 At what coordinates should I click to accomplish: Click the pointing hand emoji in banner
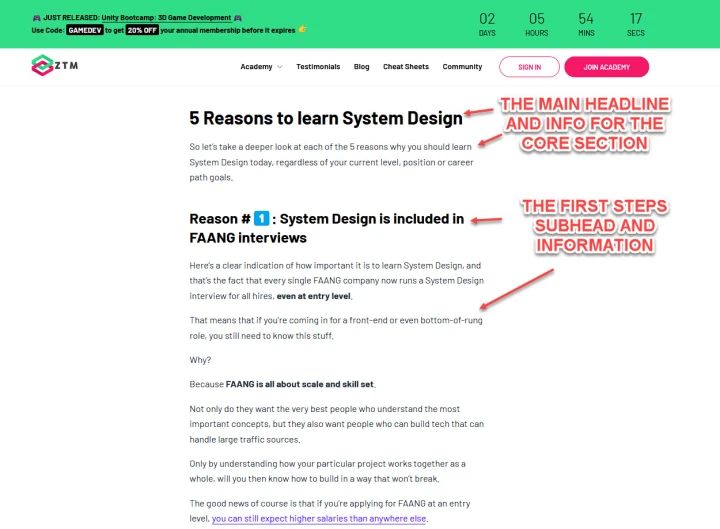[x=302, y=29]
